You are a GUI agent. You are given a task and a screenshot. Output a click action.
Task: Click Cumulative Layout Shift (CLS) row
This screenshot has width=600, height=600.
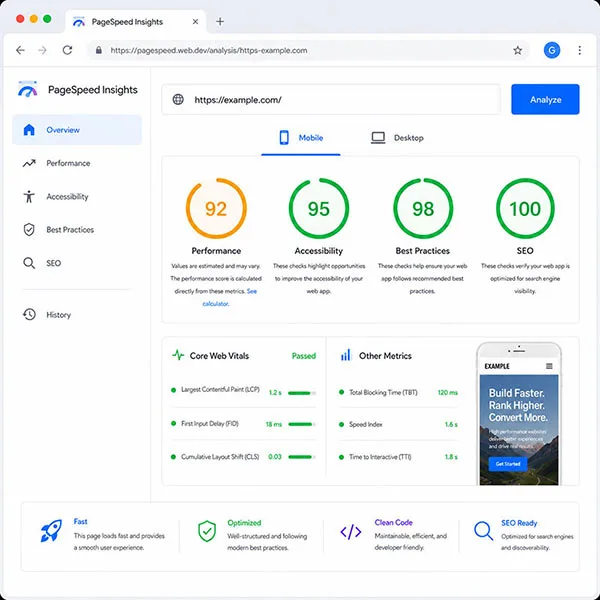click(243, 457)
